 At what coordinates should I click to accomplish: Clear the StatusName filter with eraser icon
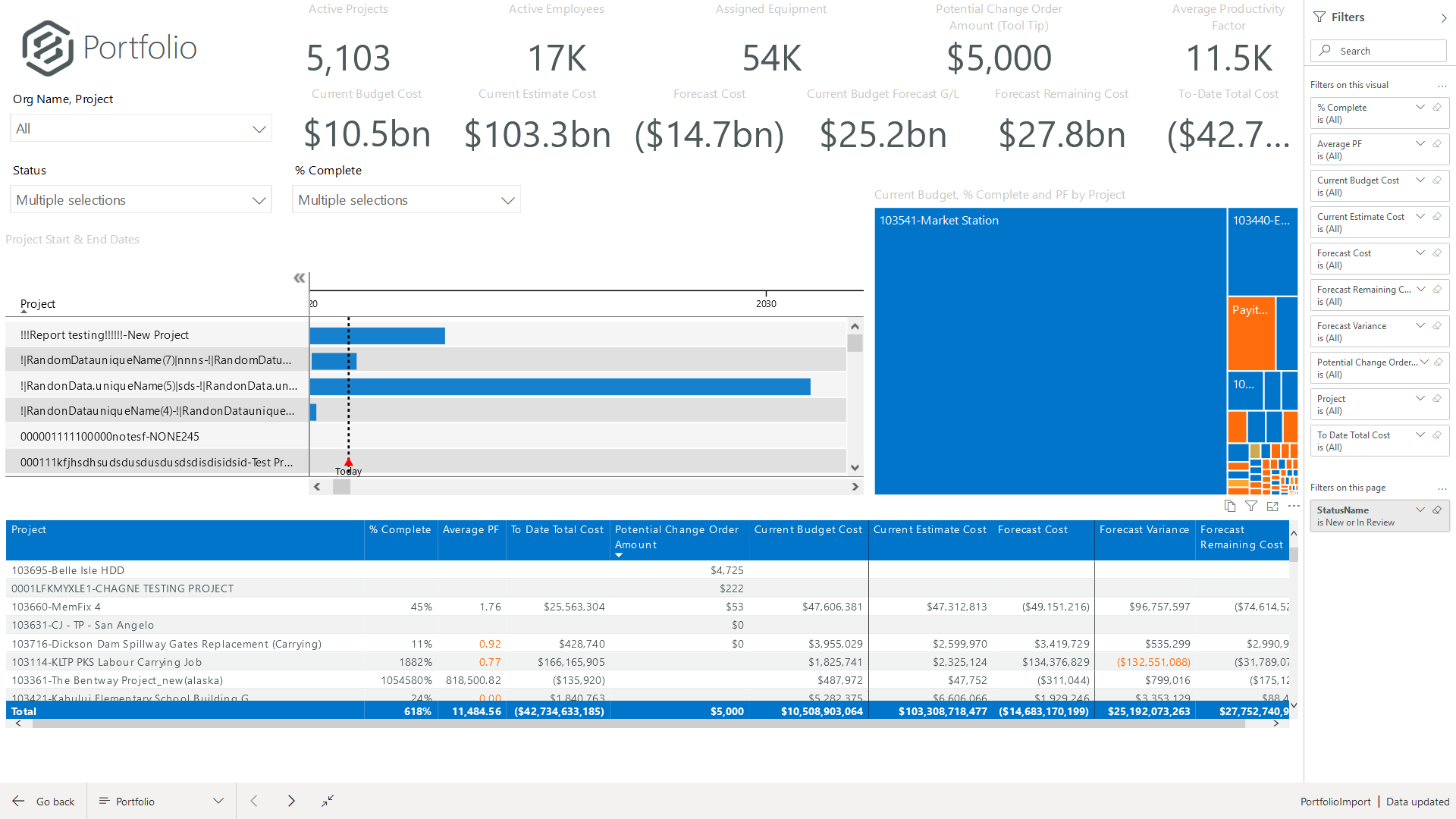click(1437, 510)
